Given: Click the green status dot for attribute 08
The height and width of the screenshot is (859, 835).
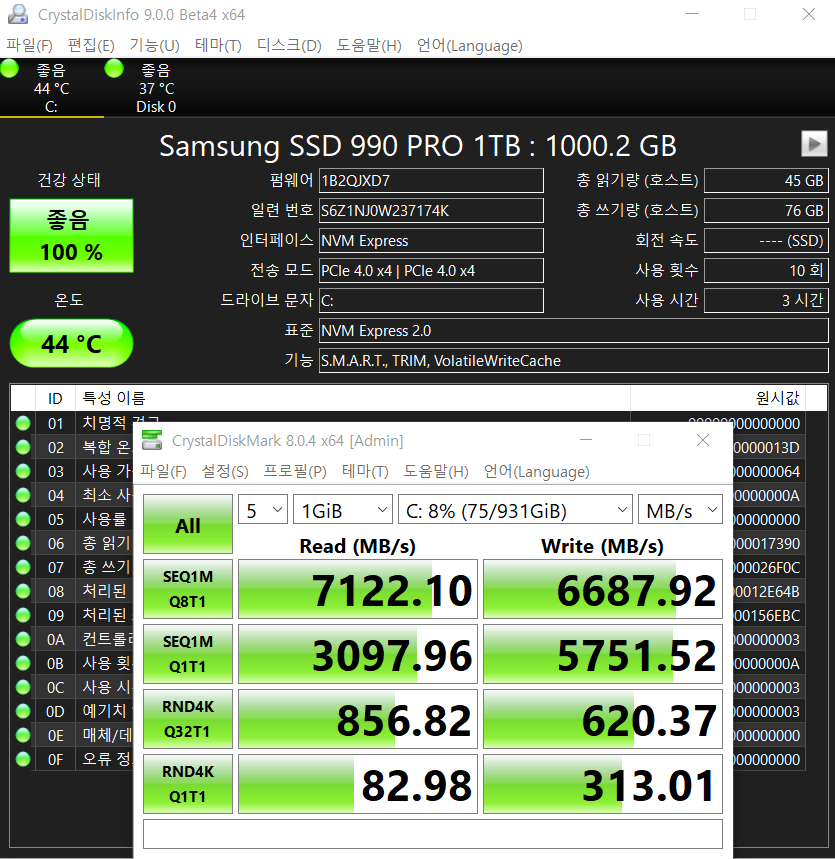Looking at the screenshot, I should 23,592.
